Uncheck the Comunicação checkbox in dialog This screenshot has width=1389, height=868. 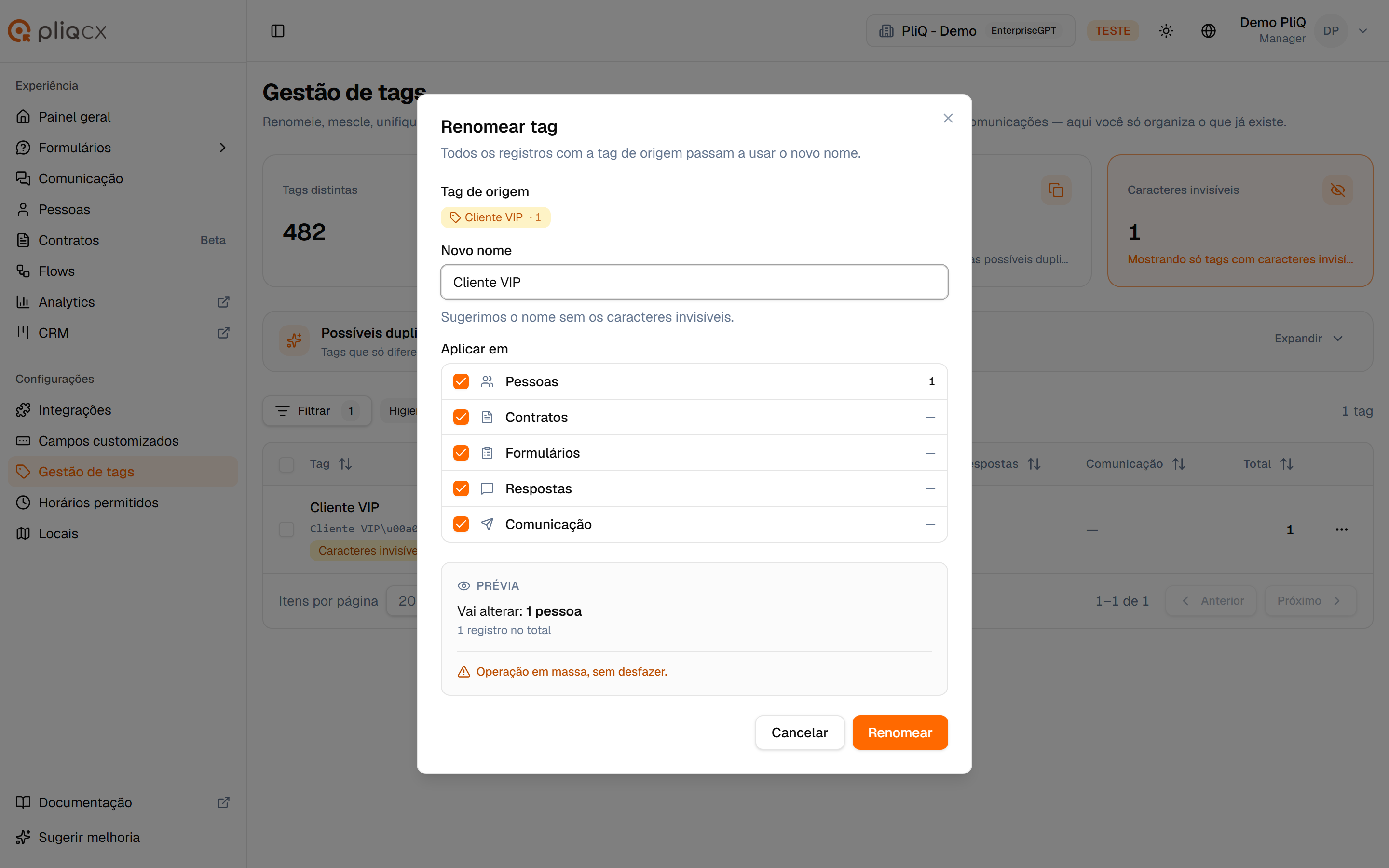[x=461, y=524]
